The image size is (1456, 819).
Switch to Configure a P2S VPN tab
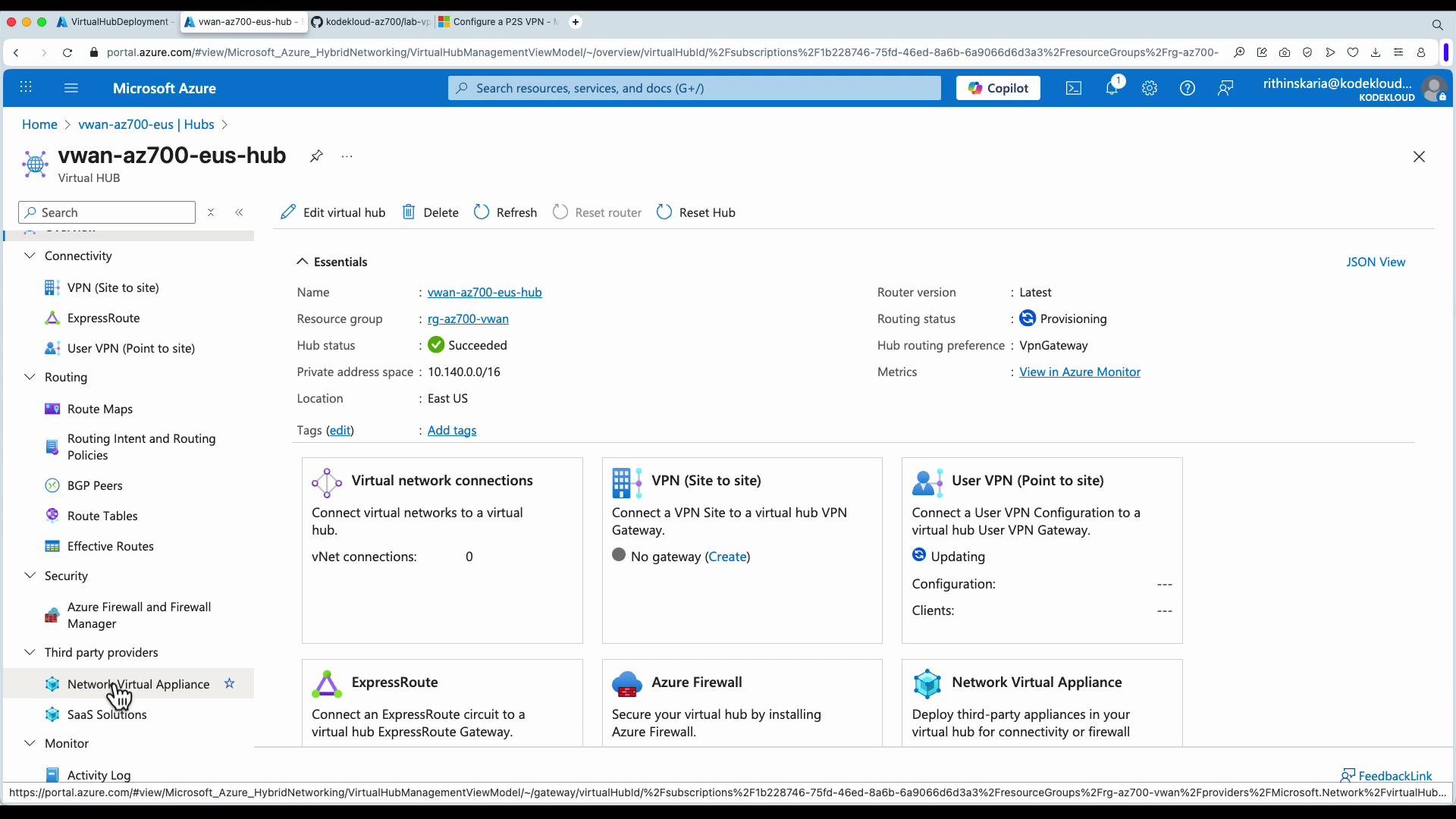[x=498, y=22]
